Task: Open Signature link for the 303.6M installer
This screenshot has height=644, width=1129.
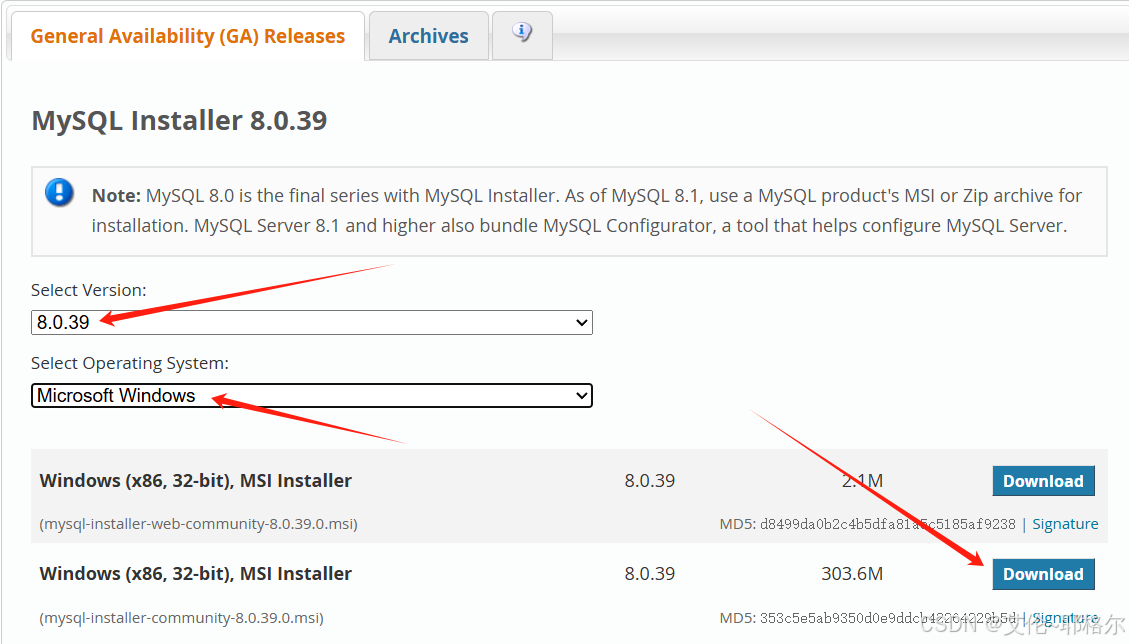Action: tap(1065, 618)
